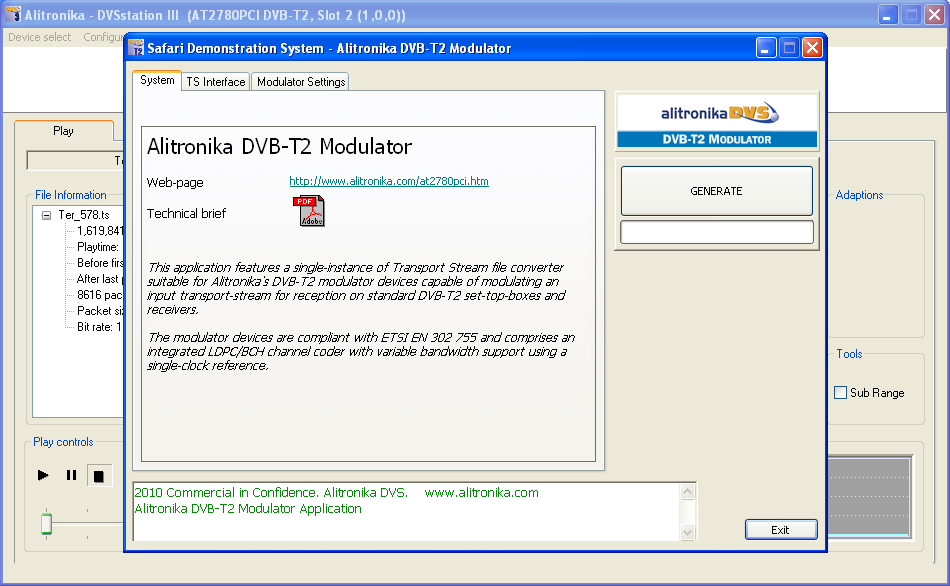Close the Safari Demonstration System dialog
The image size is (950, 586).
(x=812, y=48)
